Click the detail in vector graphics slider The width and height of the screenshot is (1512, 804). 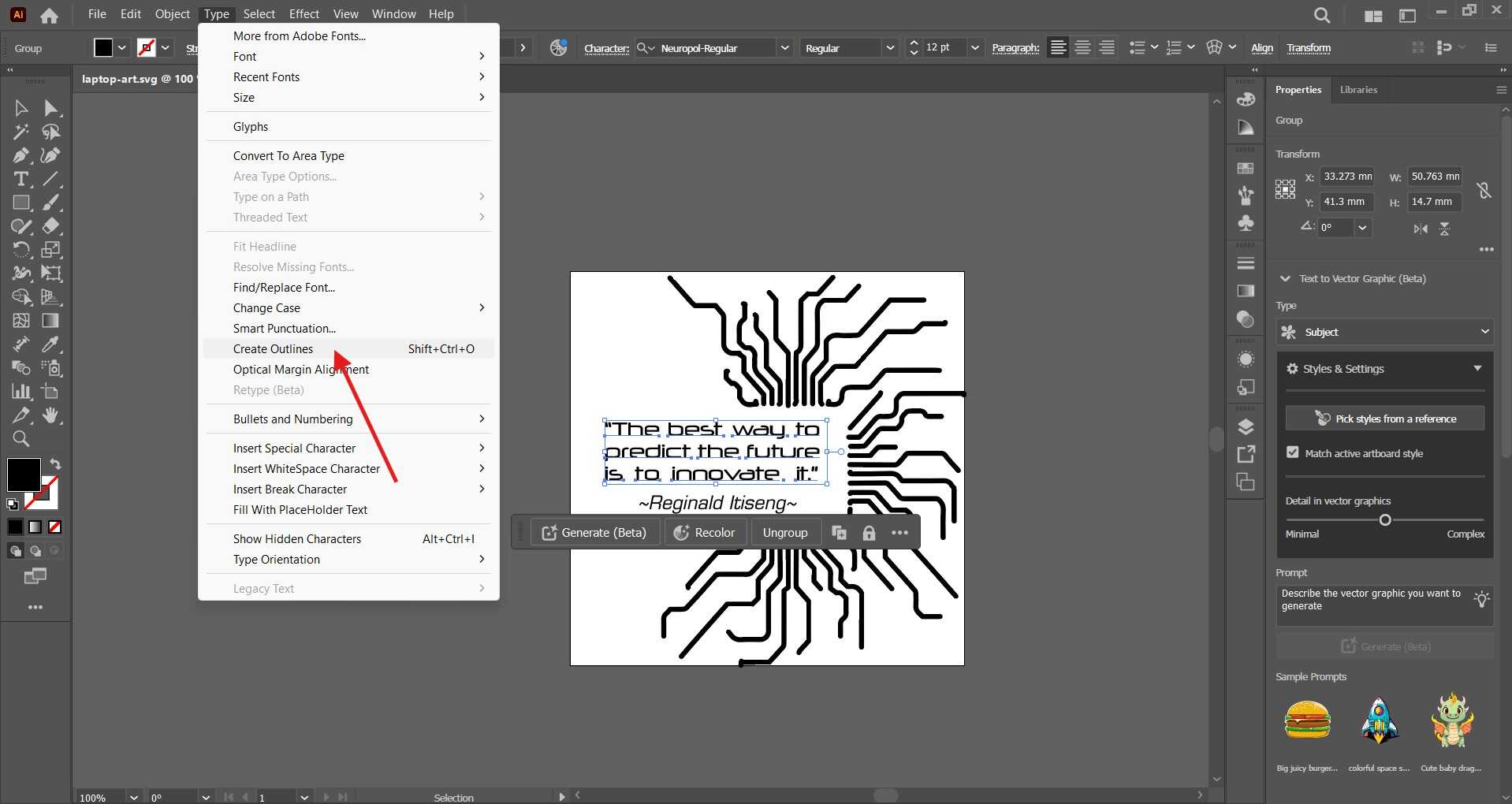[1385, 519]
